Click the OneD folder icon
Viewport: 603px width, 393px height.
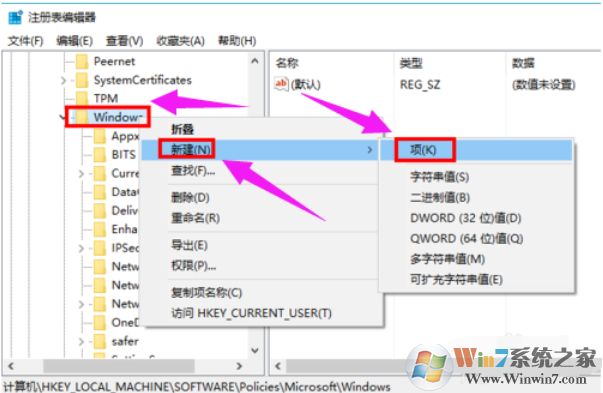point(100,322)
